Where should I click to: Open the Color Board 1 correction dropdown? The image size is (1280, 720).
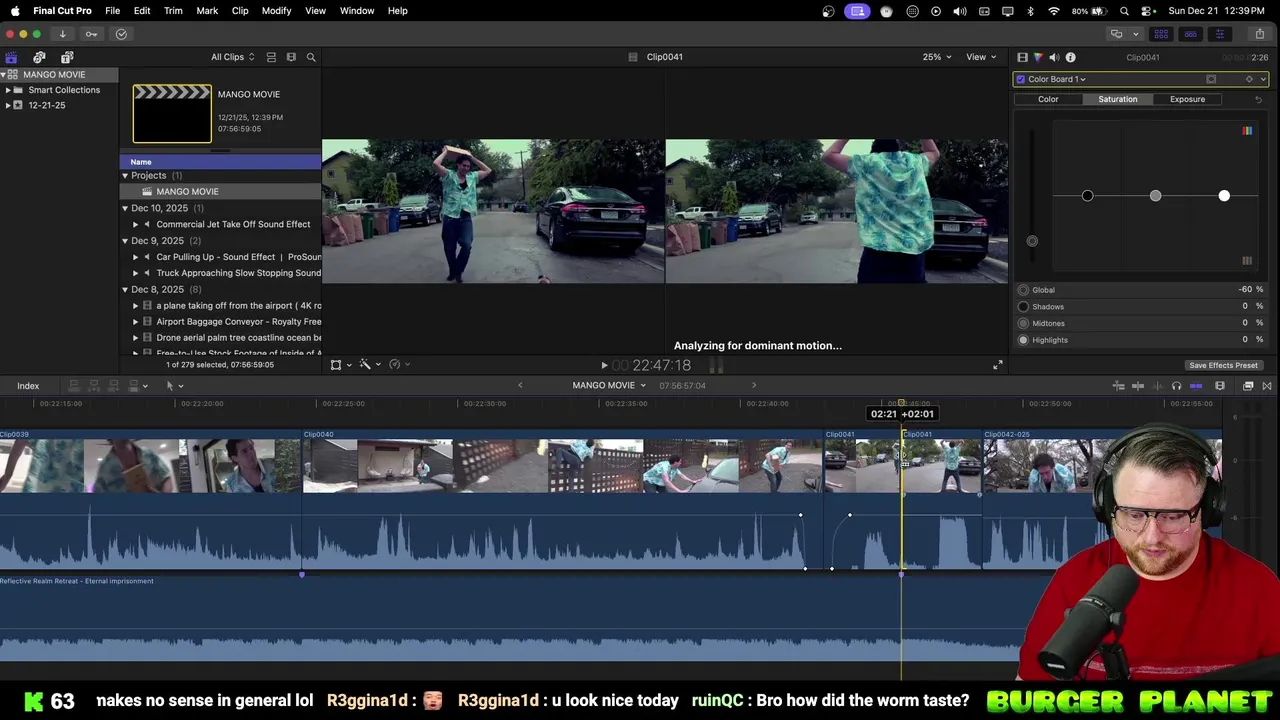pos(1057,79)
